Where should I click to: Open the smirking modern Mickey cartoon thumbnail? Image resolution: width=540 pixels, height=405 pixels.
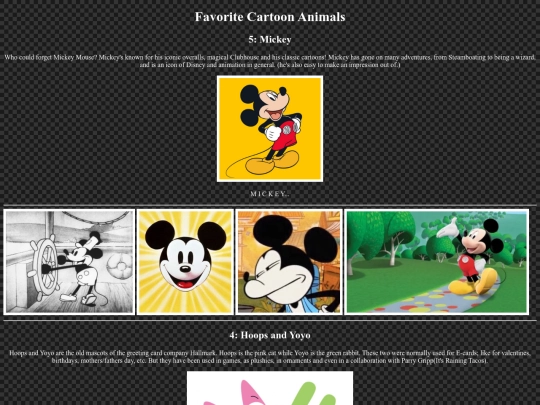pyautogui.click(x=289, y=262)
